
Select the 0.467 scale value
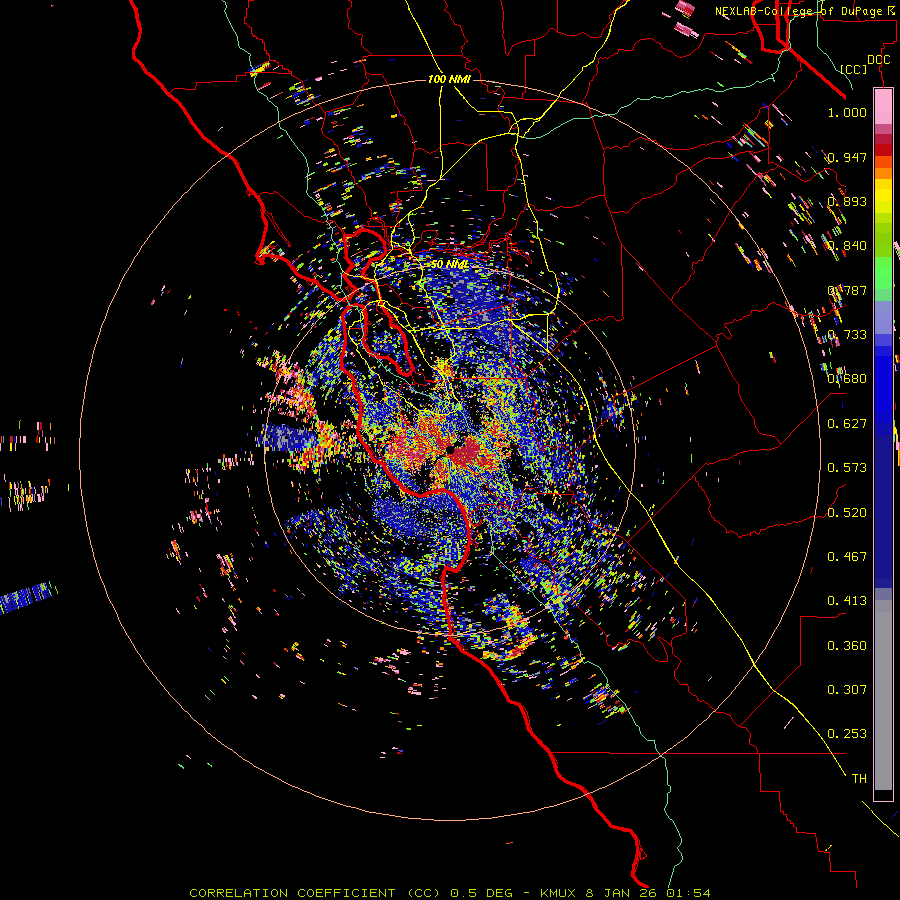[x=847, y=557]
